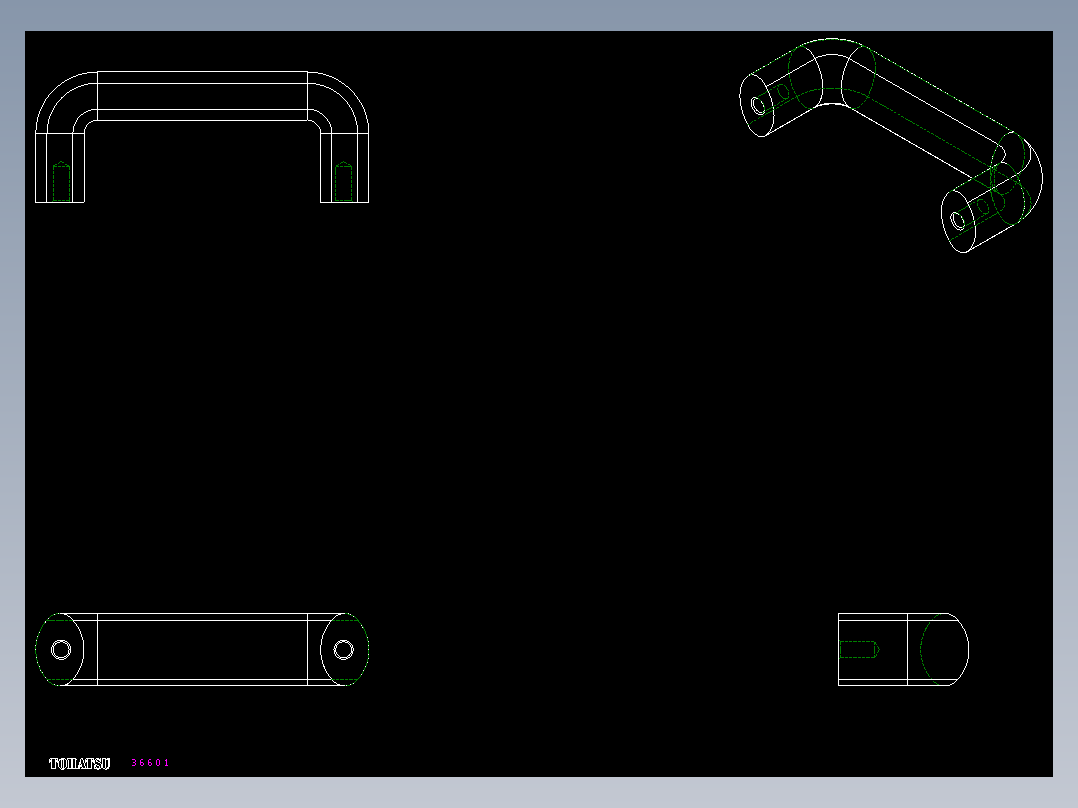Select green hidden threaded hole in front view left leg

coord(61,182)
